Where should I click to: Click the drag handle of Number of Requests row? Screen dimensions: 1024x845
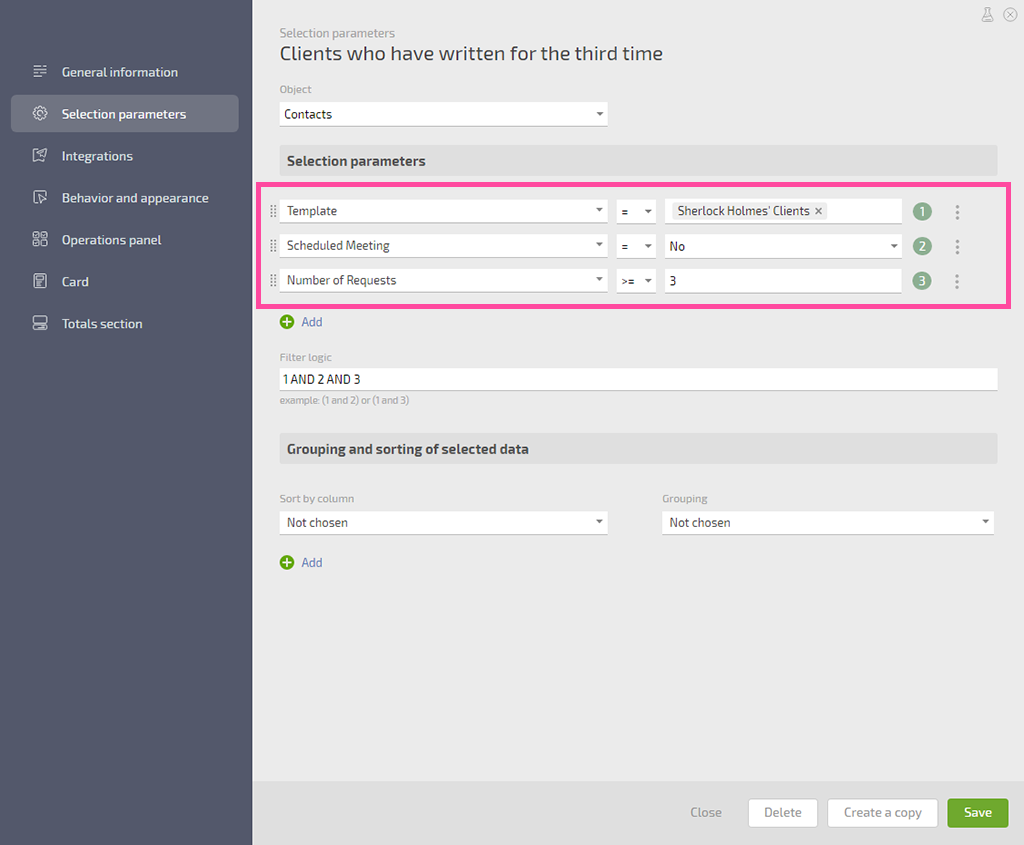coord(273,280)
